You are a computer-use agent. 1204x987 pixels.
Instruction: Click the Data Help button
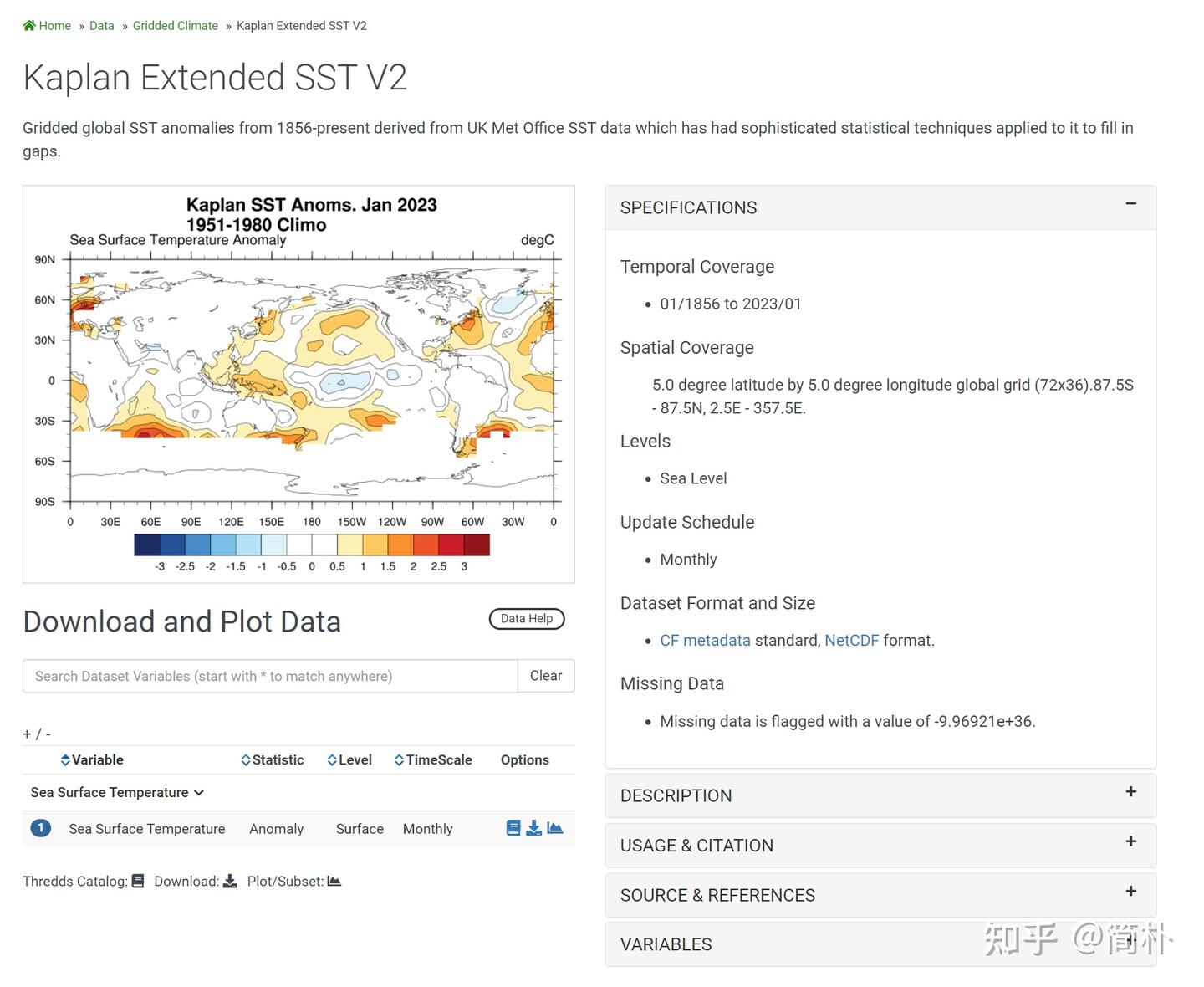tap(527, 619)
